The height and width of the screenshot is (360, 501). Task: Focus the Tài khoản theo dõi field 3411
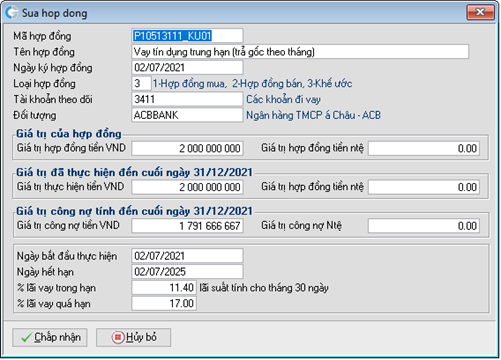pyautogui.click(x=187, y=99)
